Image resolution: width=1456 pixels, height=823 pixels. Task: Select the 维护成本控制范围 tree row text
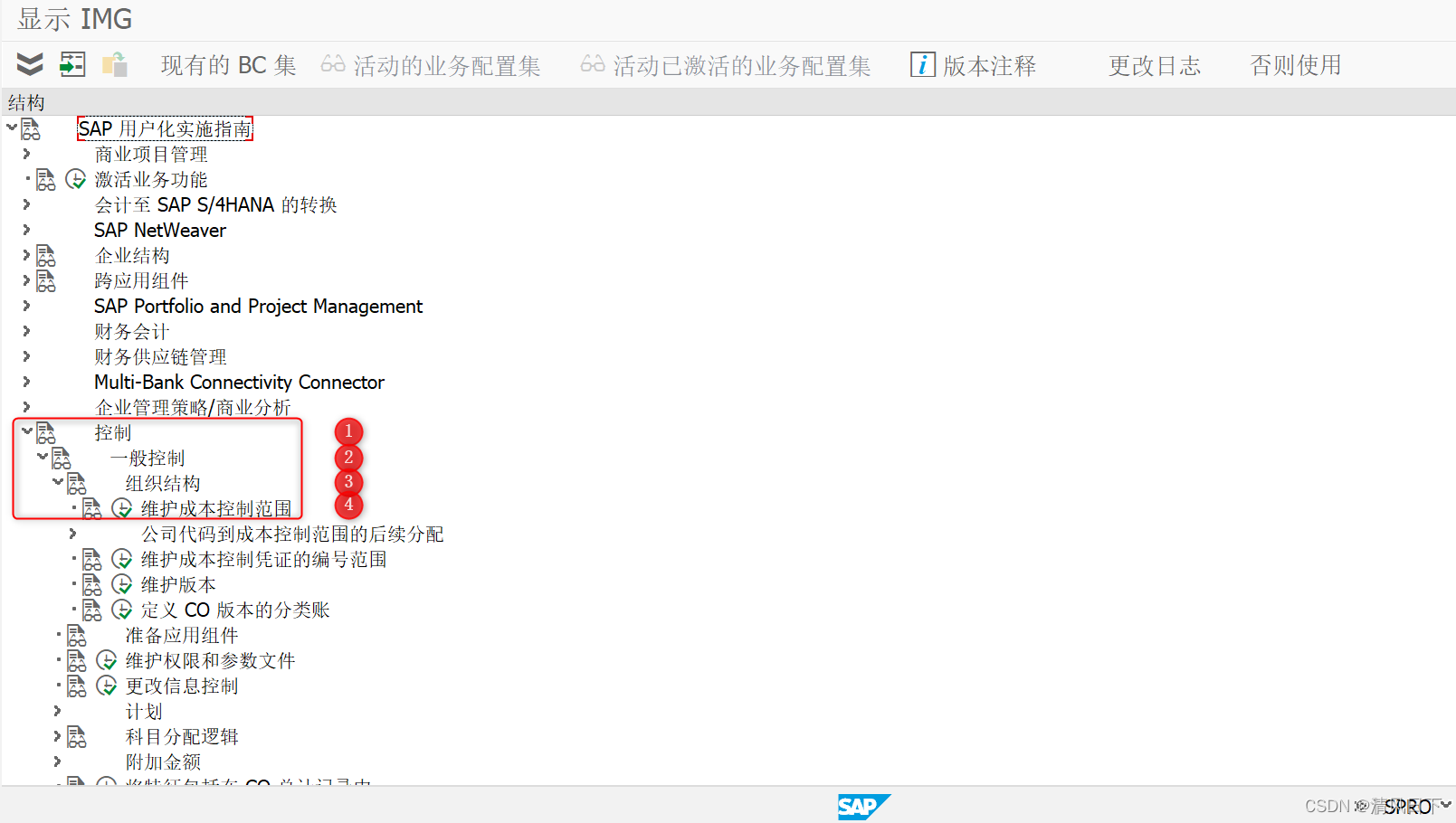[x=216, y=509]
